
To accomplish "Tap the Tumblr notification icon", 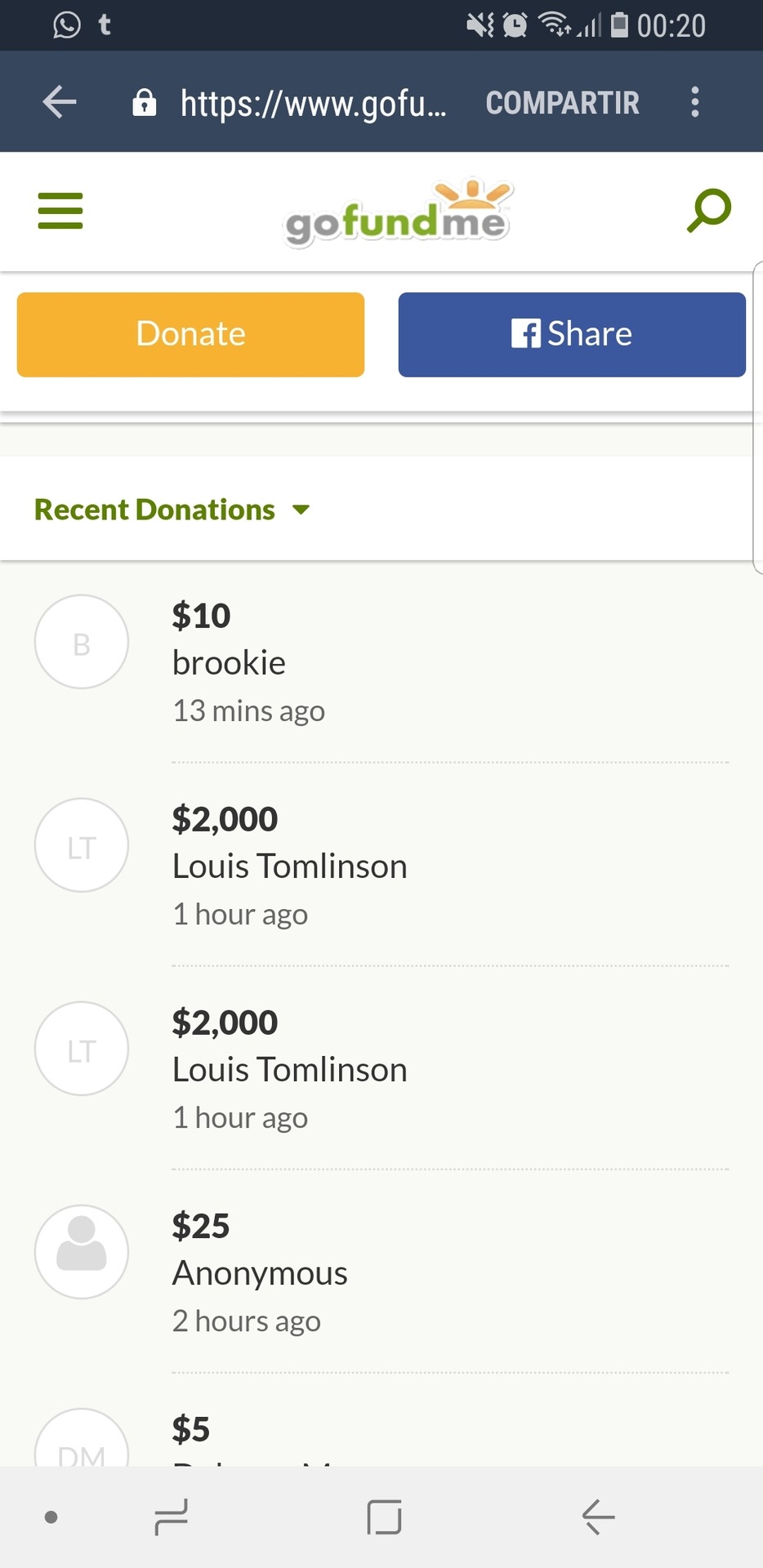I will point(105,24).
